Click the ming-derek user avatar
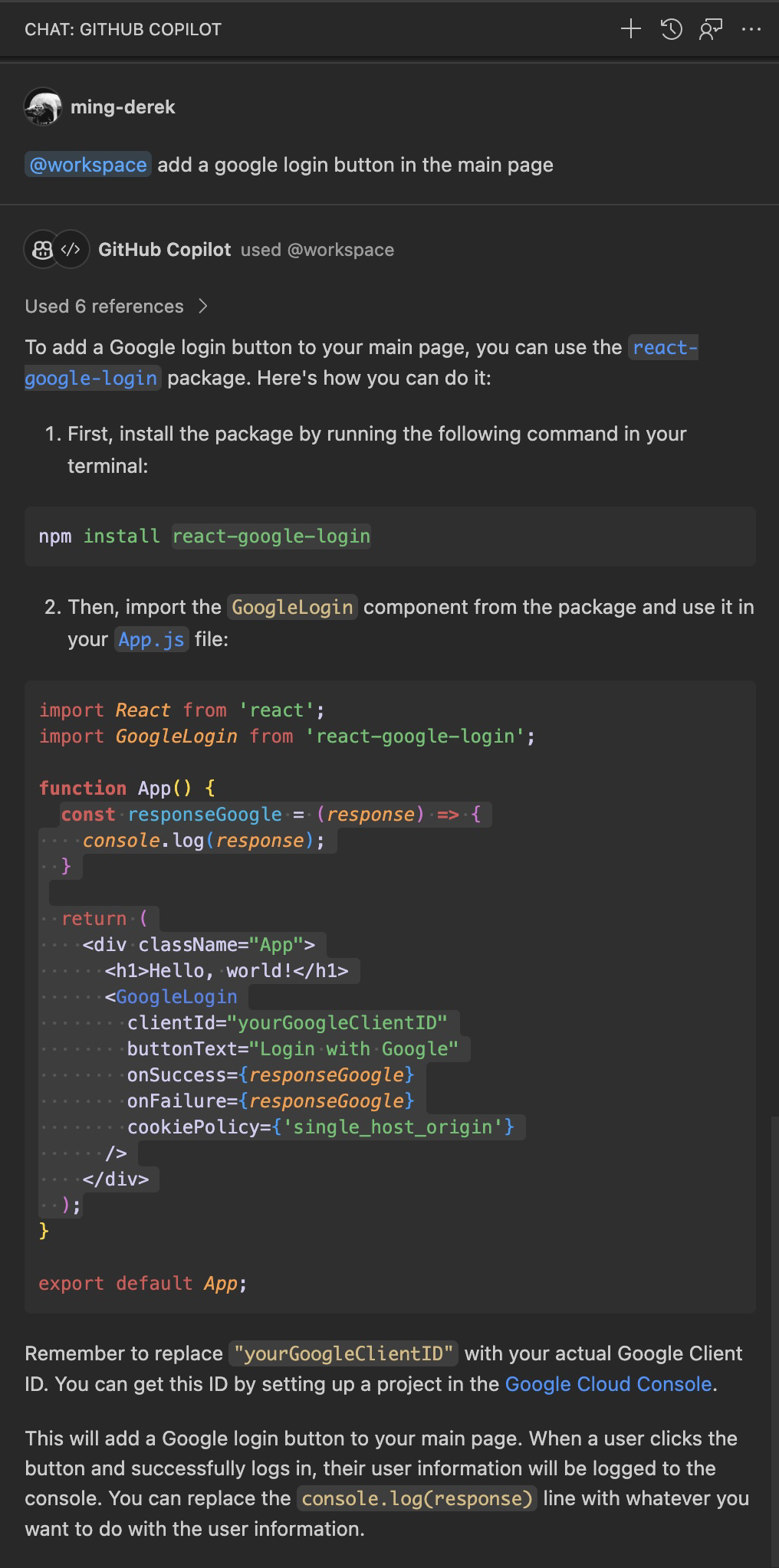Viewport: 779px width, 1568px height. coord(43,107)
